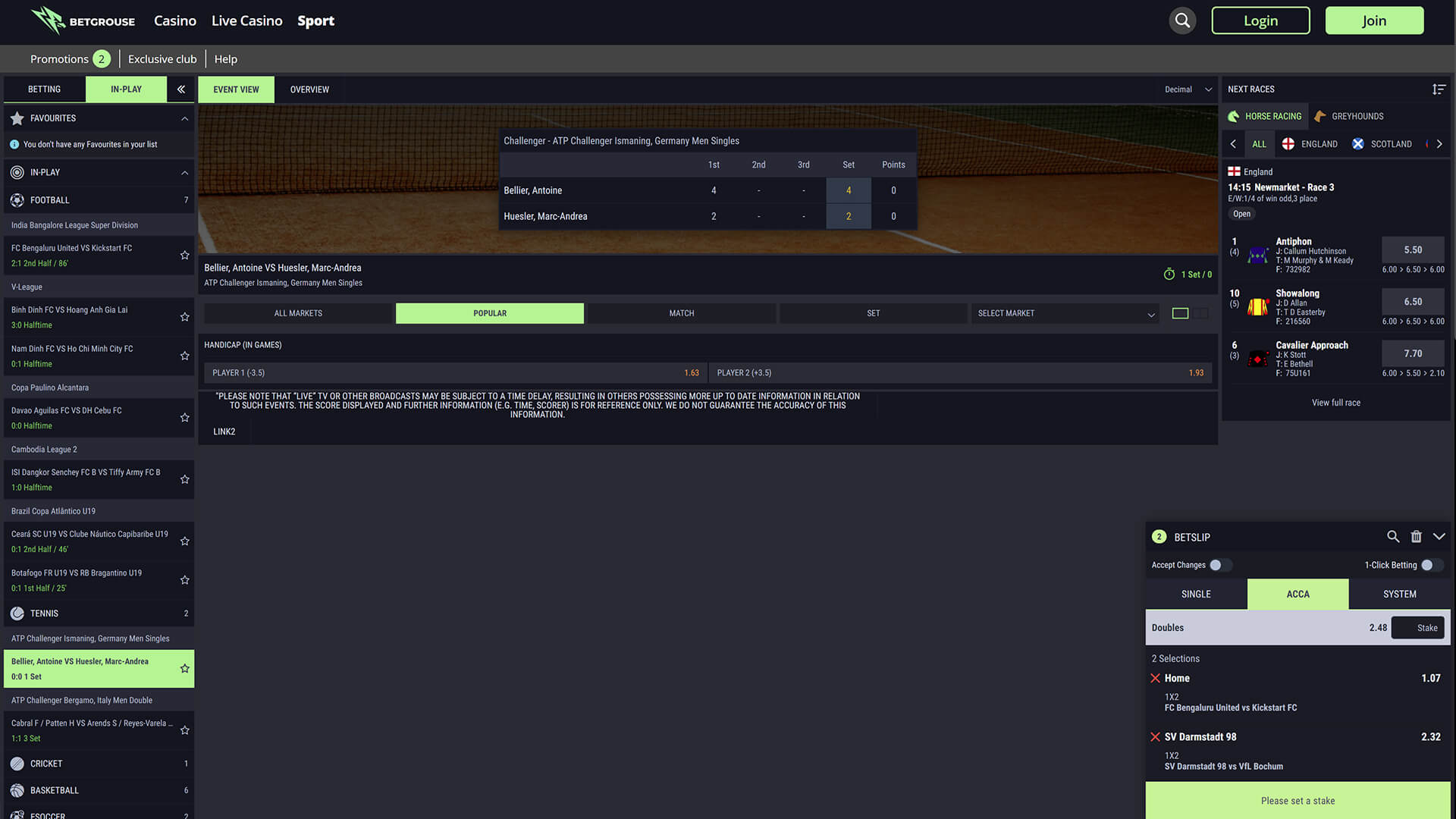Screen dimensions: 1456x819
Task: Select Antiphon odds 5.50
Action: [x=1413, y=249]
